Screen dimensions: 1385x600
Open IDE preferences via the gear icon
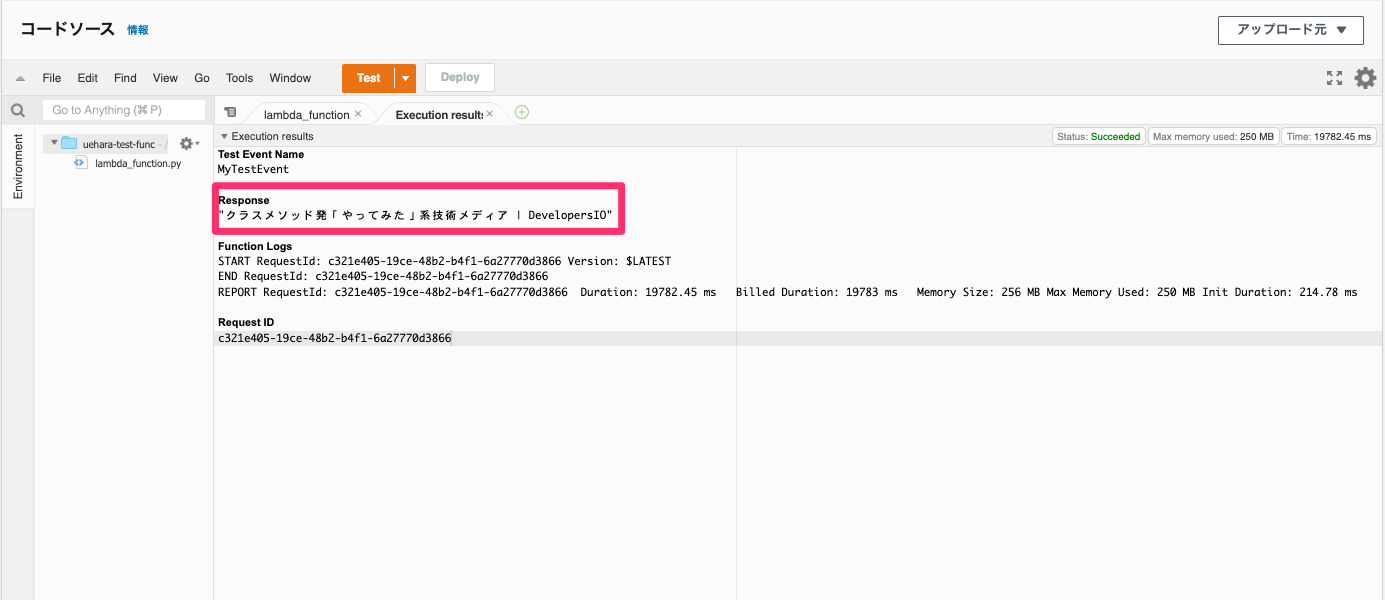1366,77
